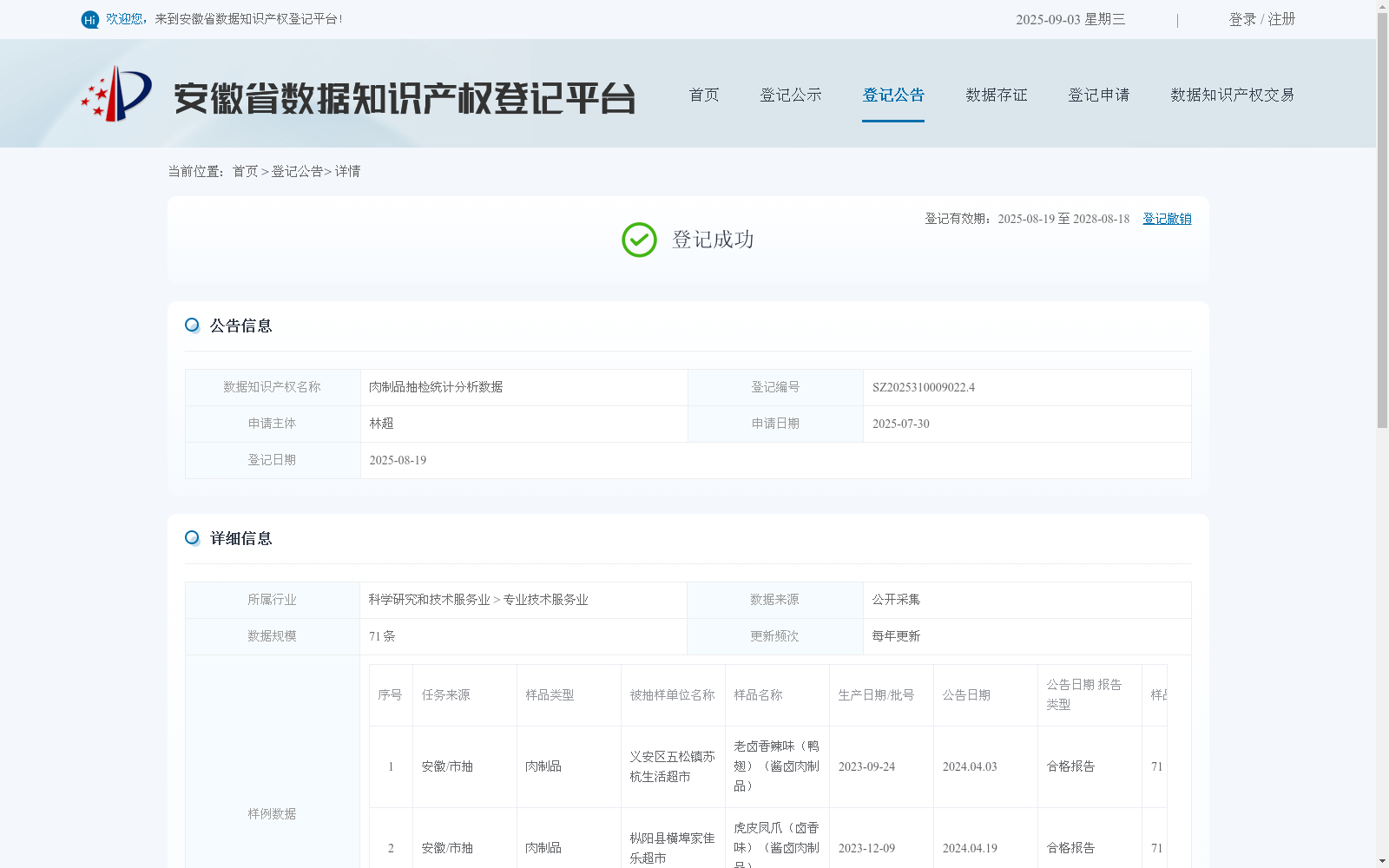Click announcement date 2024.04.19

[x=970, y=848]
